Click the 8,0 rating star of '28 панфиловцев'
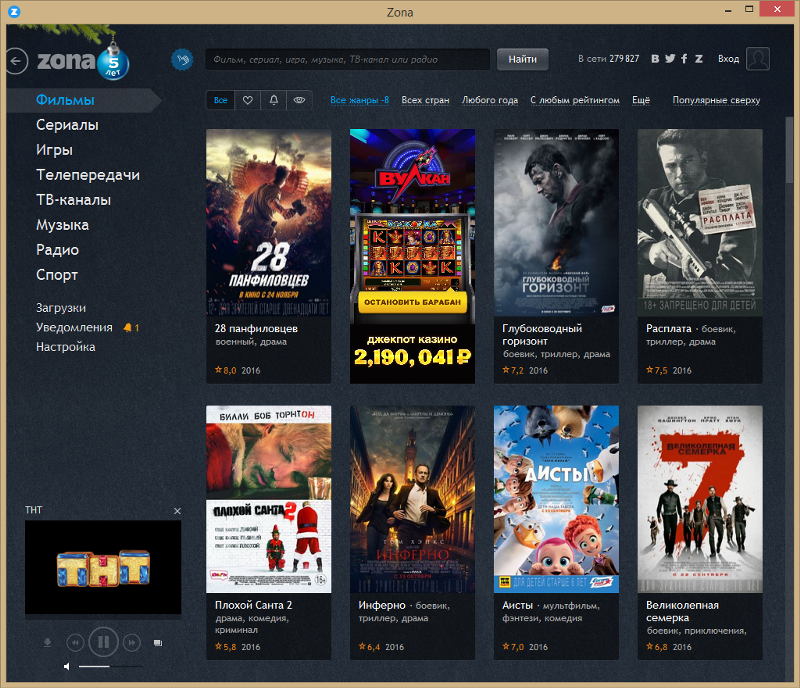This screenshot has height=688, width=800. (218, 370)
